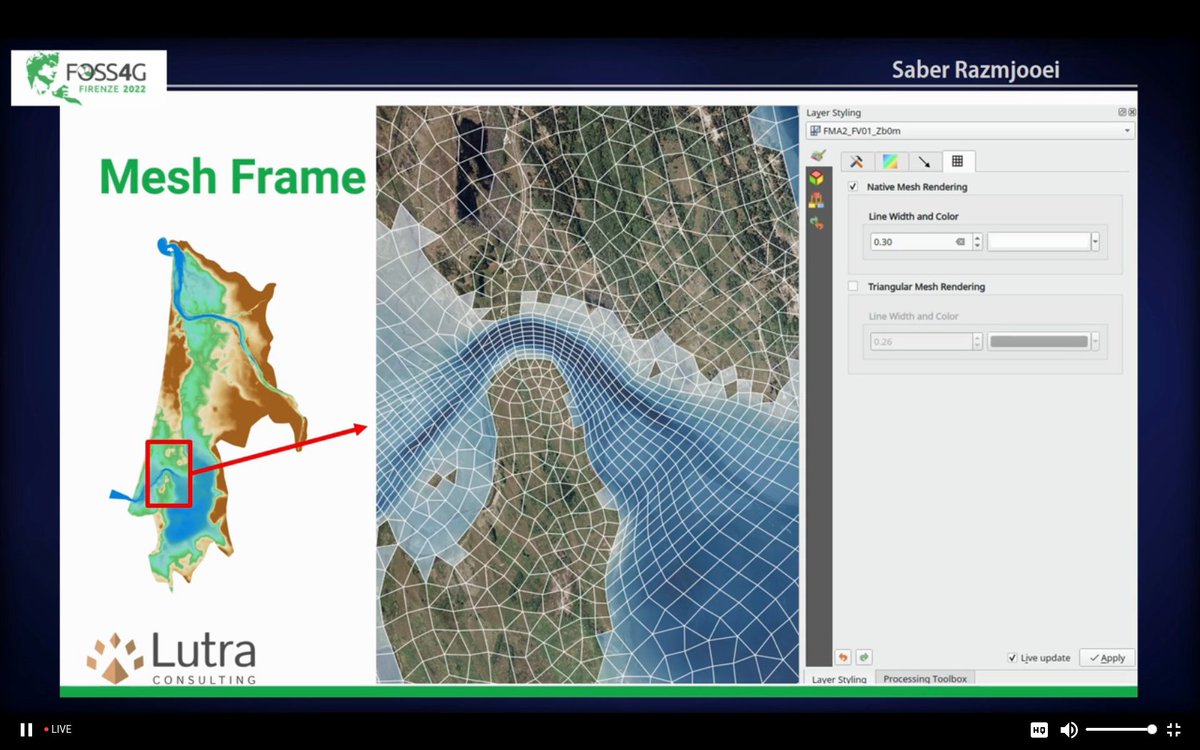
Task: Click the Apply button
Action: pos(1107,658)
